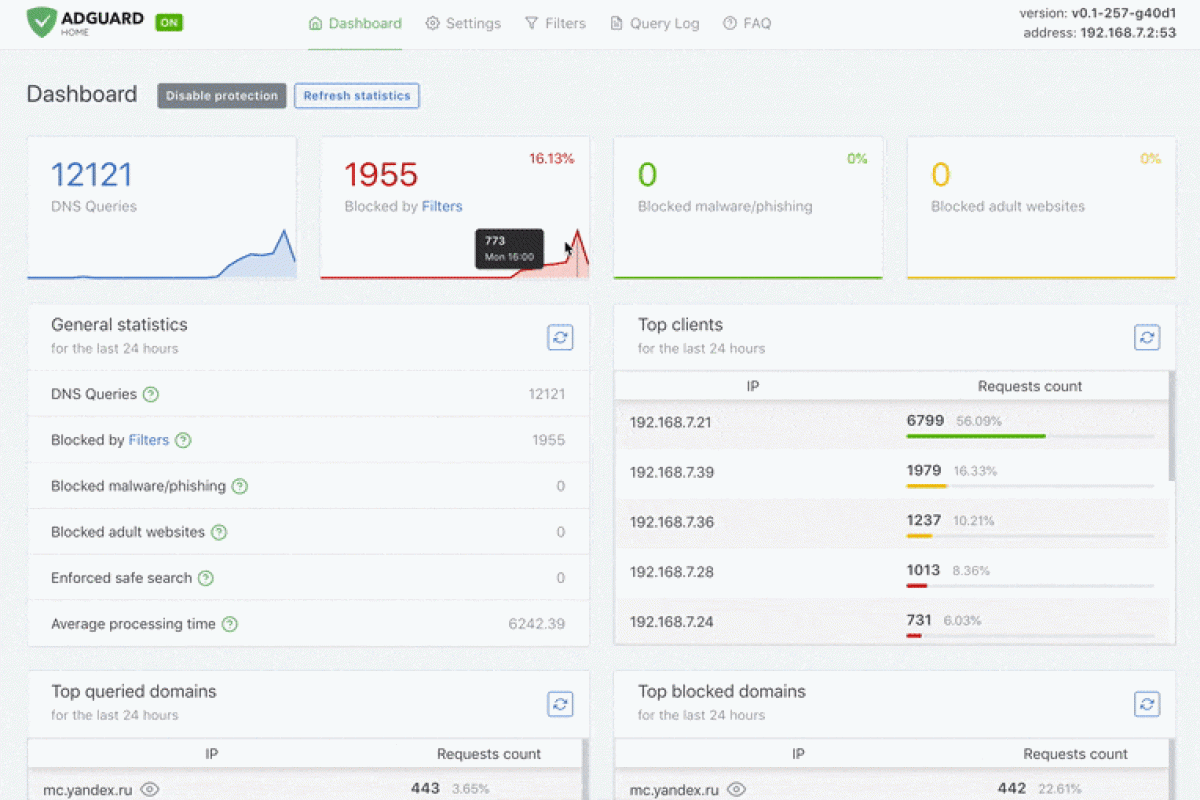Refresh the Top clients panel icon
The width and height of the screenshot is (1200, 800).
pyautogui.click(x=1147, y=337)
